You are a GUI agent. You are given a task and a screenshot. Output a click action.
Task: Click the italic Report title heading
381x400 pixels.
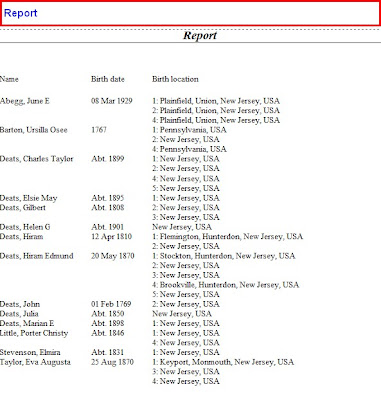tap(200, 35)
